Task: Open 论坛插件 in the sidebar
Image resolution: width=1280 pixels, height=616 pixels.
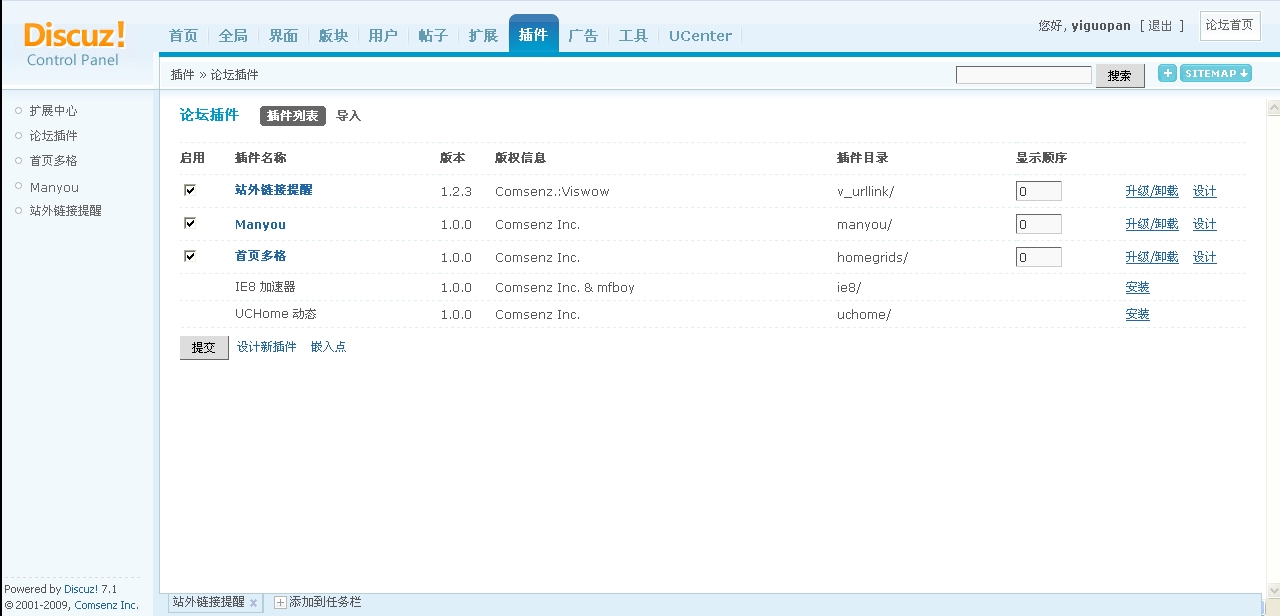Action: [x=53, y=136]
